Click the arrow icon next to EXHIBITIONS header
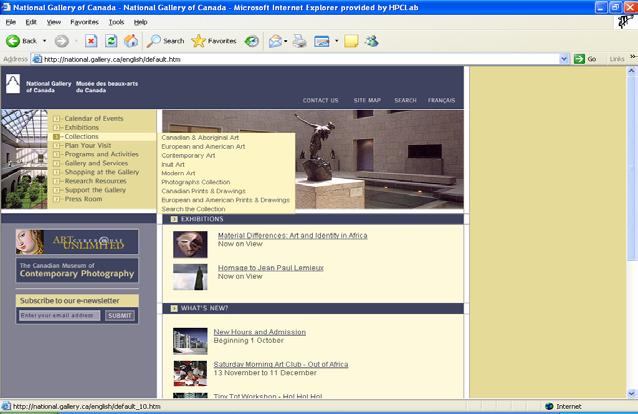This screenshot has height=414, width=638. click(174, 219)
